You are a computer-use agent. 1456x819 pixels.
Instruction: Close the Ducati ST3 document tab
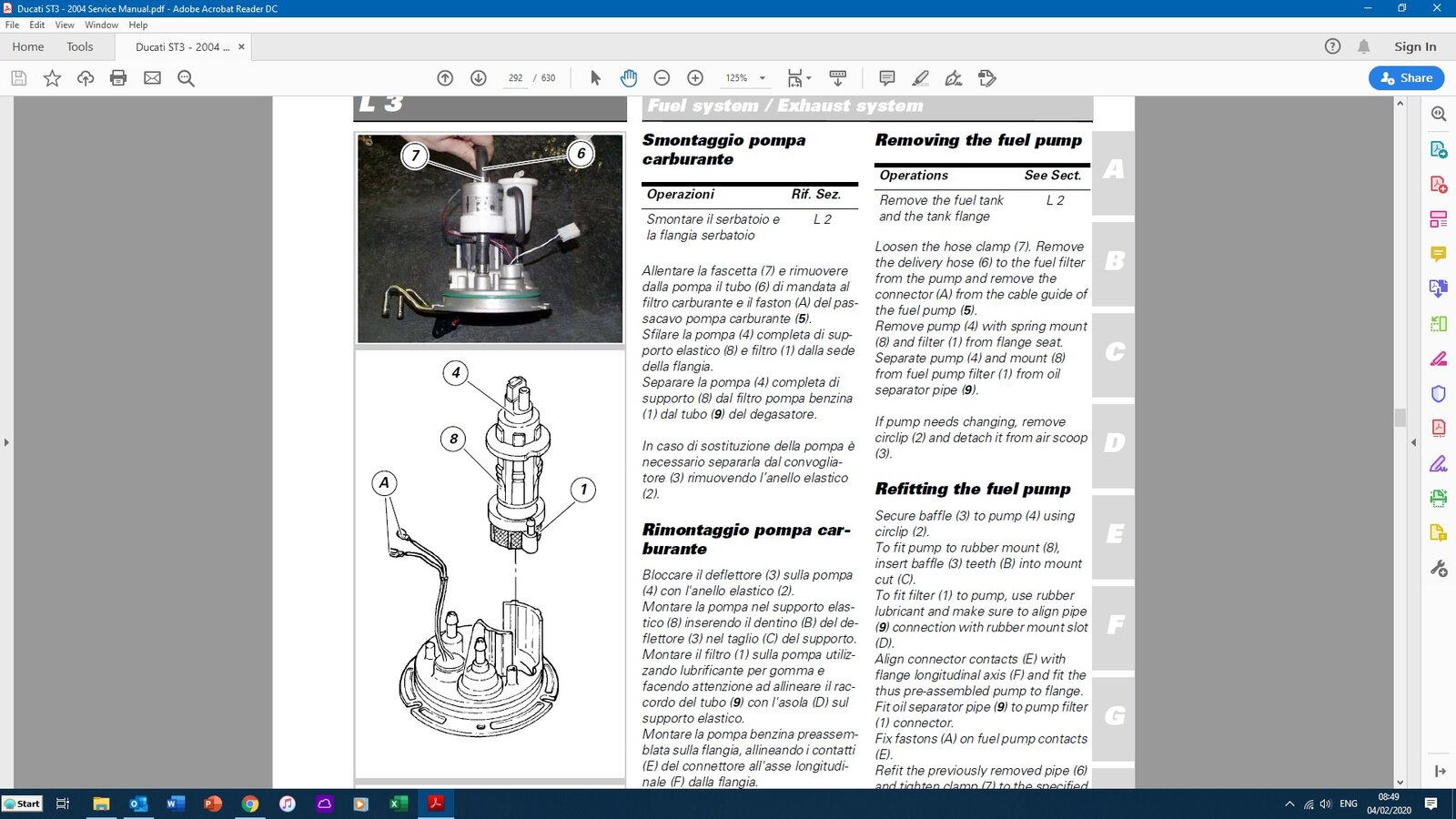241,46
